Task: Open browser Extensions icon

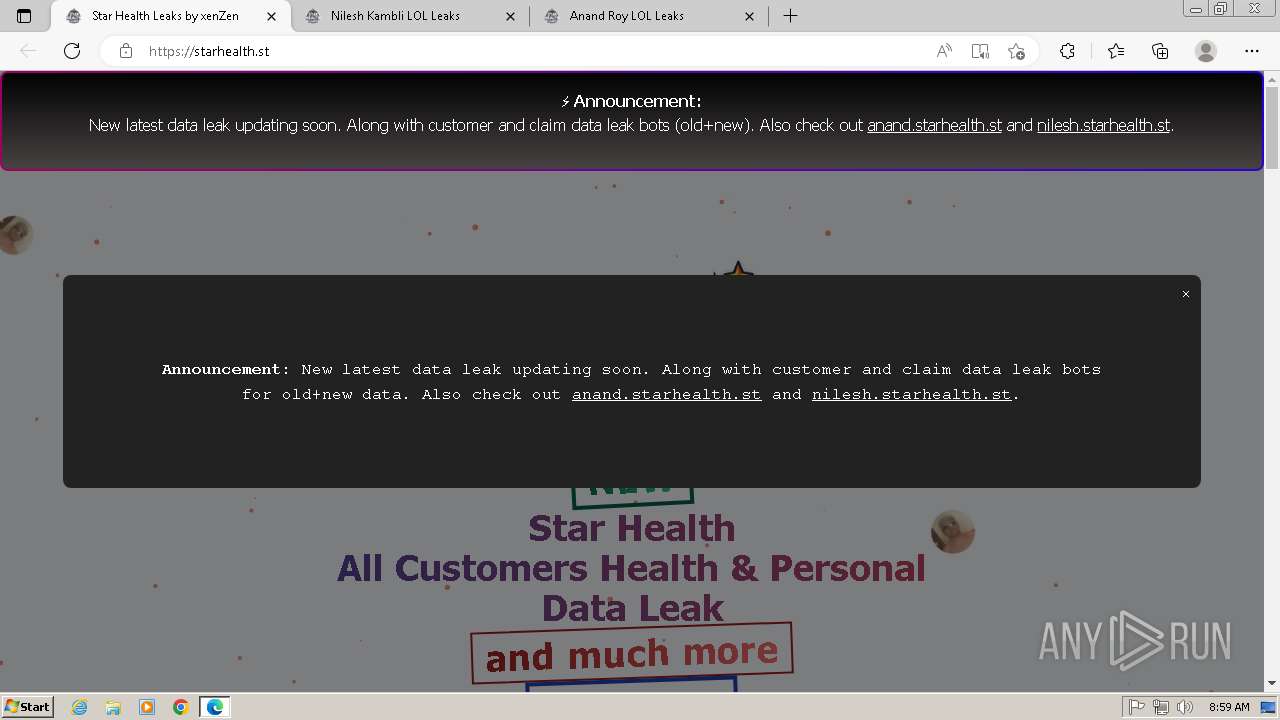Action: point(1068,51)
